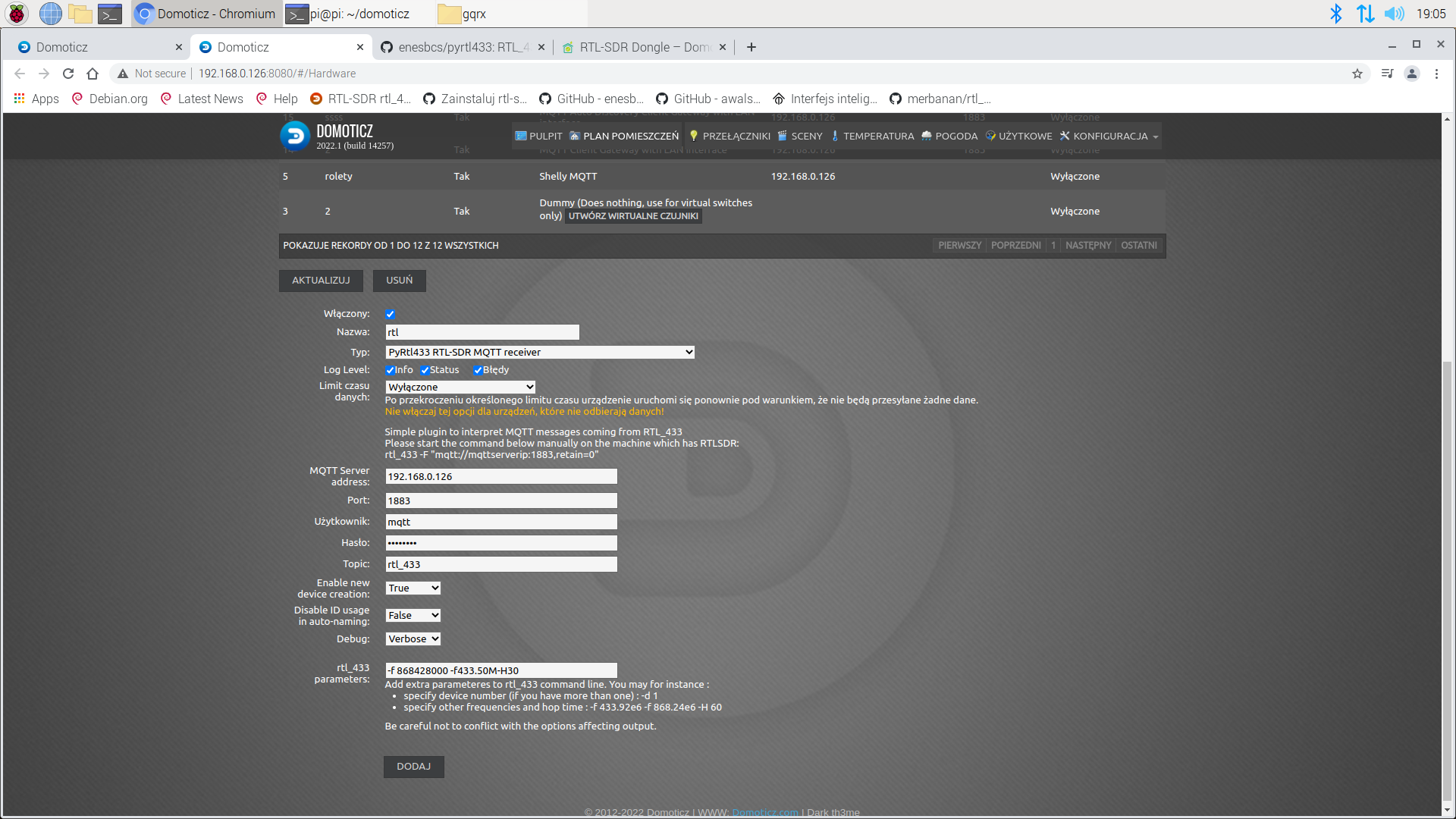Go to the PIERWSZY page of records
This screenshot has width=1456, height=819.
click(959, 246)
